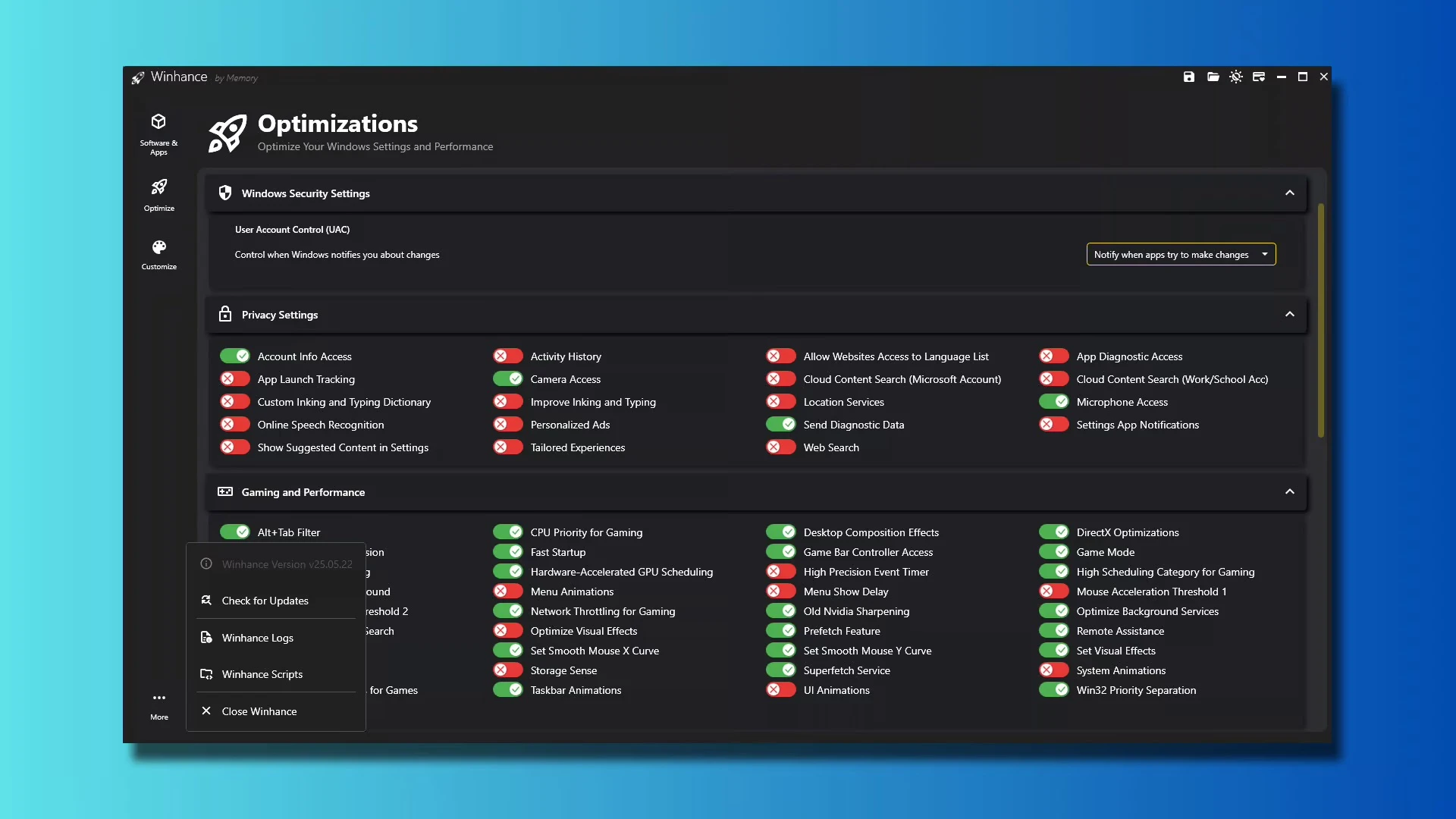
Task: Click the More three-dots sidebar button
Action: 158,704
